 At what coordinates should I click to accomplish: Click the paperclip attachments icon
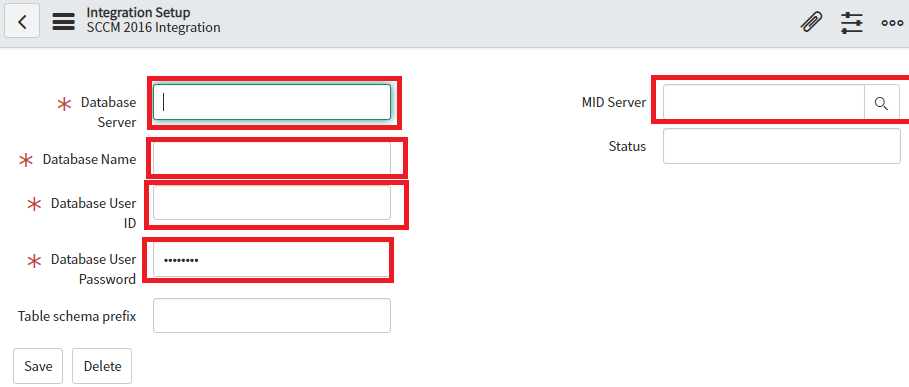coord(811,23)
